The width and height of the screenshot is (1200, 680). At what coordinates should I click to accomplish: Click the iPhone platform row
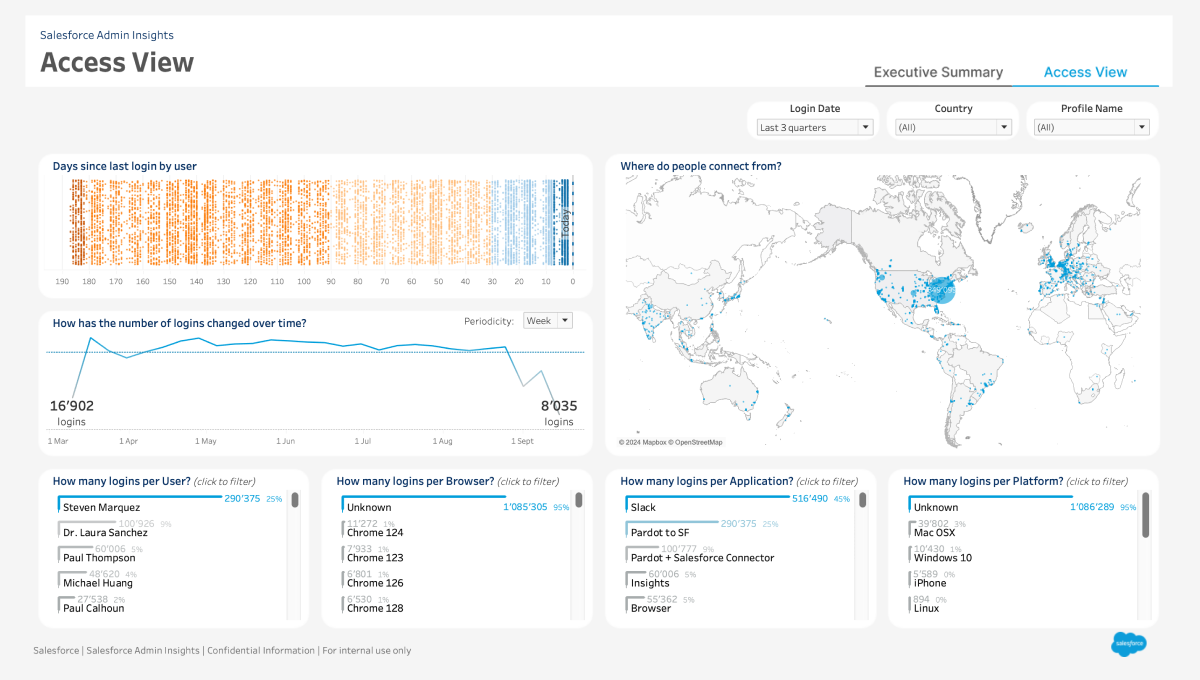[x=930, y=582]
